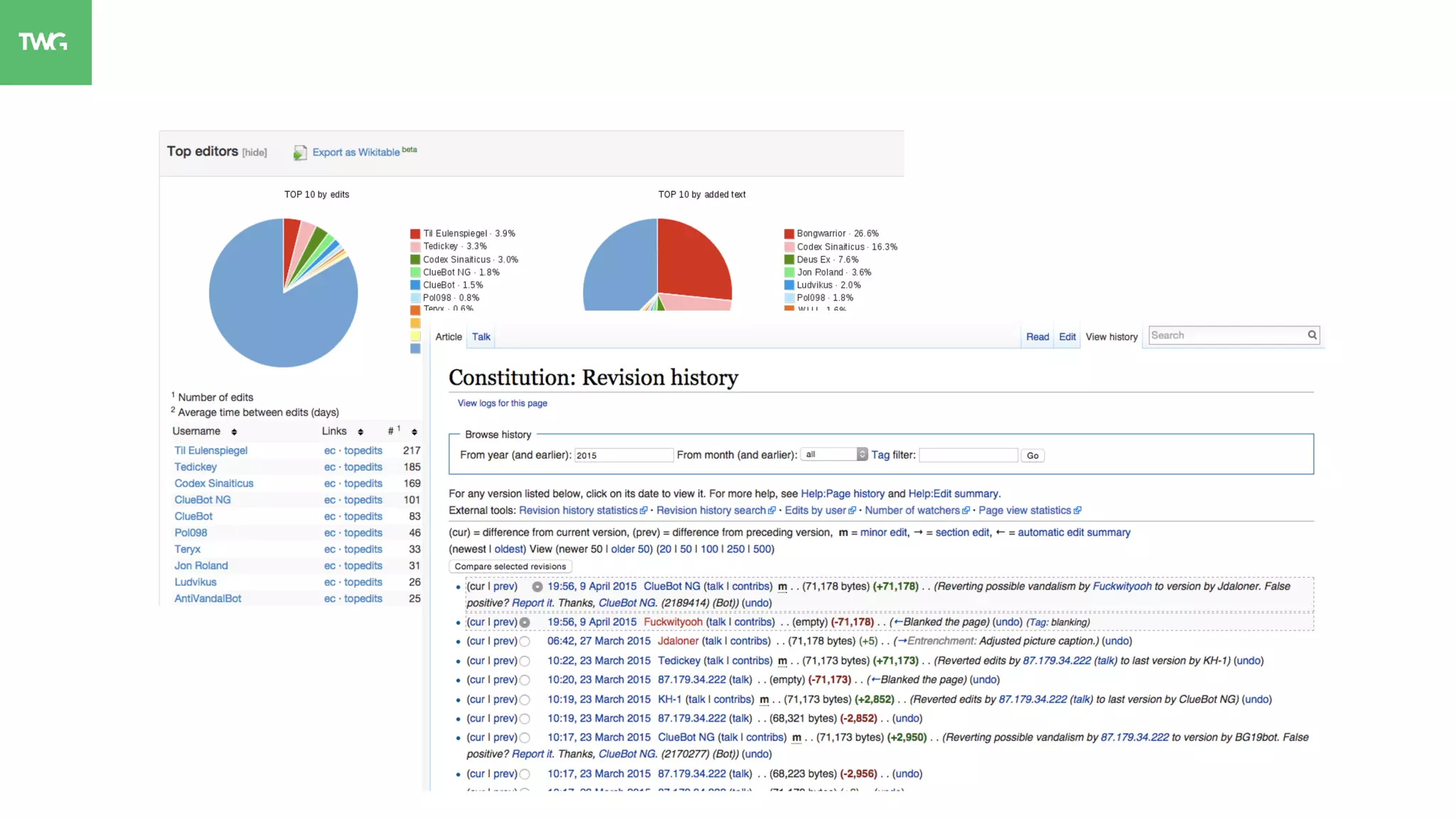This screenshot has height=819, width=1456.
Task: Click the external link icon after Revision history statistics
Action: [x=643, y=511]
